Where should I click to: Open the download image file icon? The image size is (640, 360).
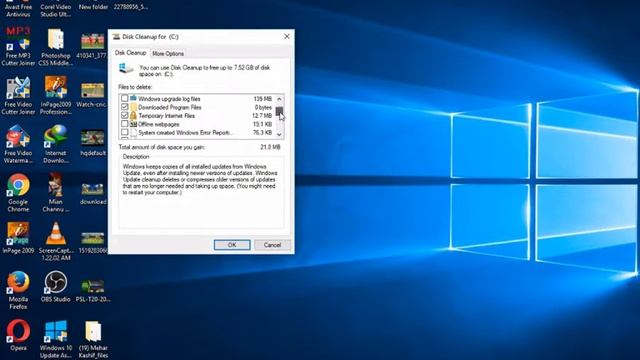coord(93,193)
